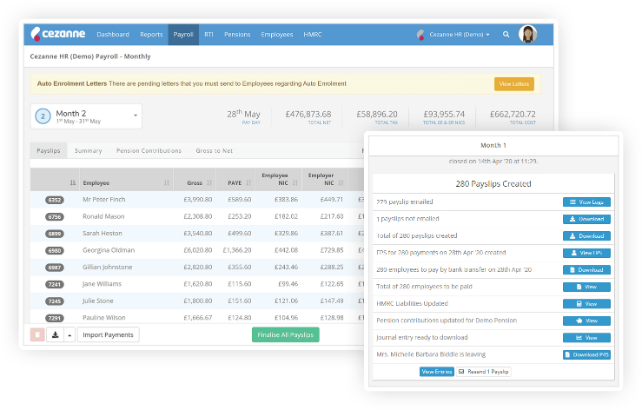View HMRC Liabilities Updated
Image resolution: width=642 pixels, height=410 pixels.
[587, 304]
